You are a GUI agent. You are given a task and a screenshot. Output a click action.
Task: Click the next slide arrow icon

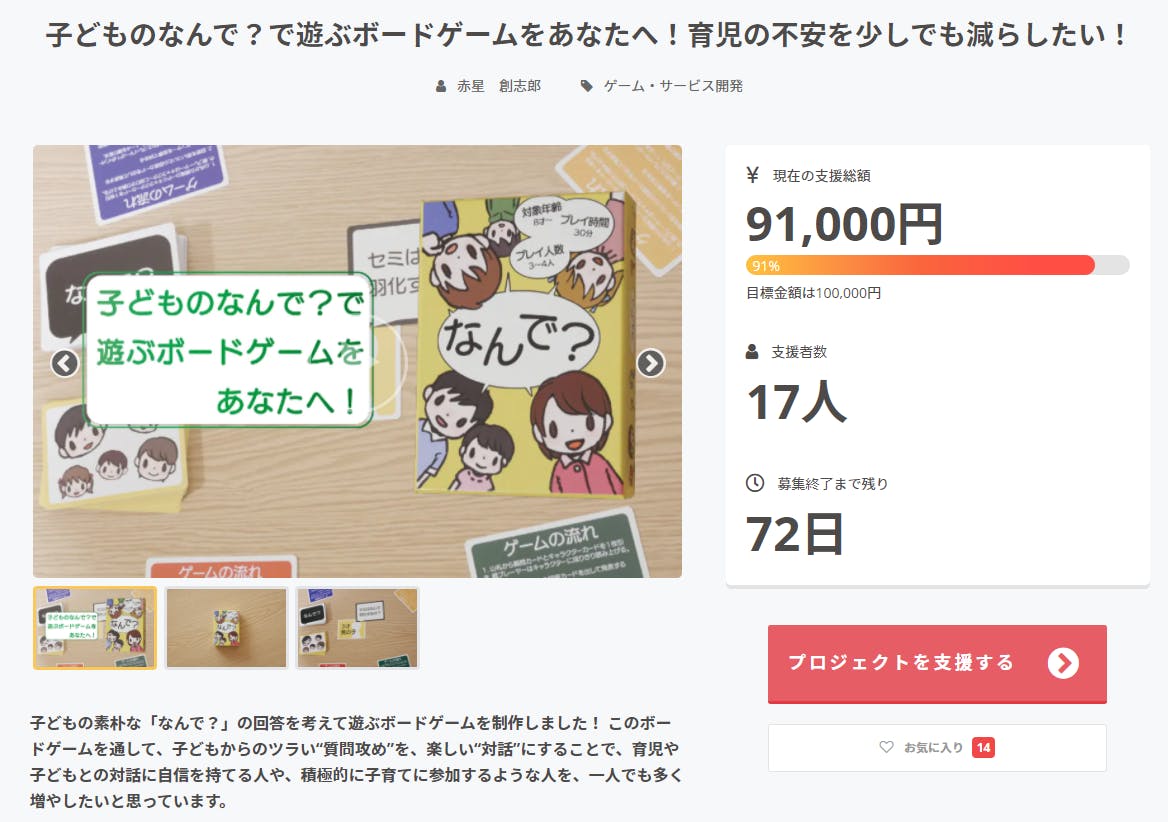pyautogui.click(x=650, y=363)
